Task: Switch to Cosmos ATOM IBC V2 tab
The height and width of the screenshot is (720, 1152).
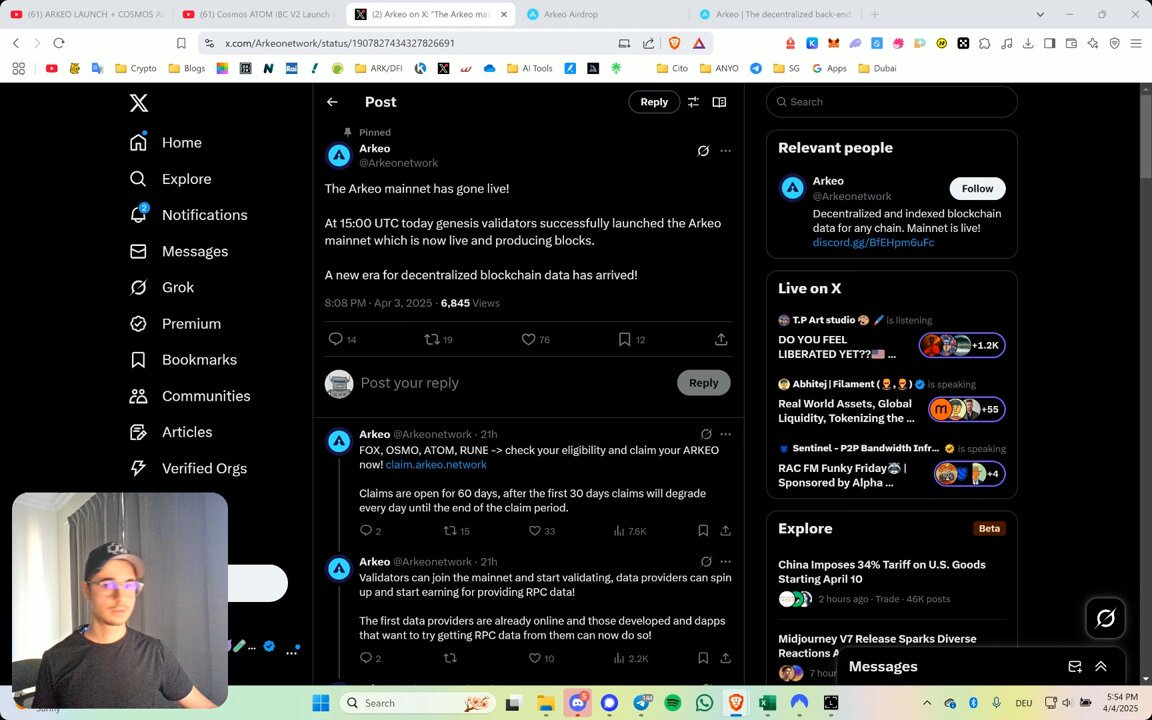Action: coord(259,14)
